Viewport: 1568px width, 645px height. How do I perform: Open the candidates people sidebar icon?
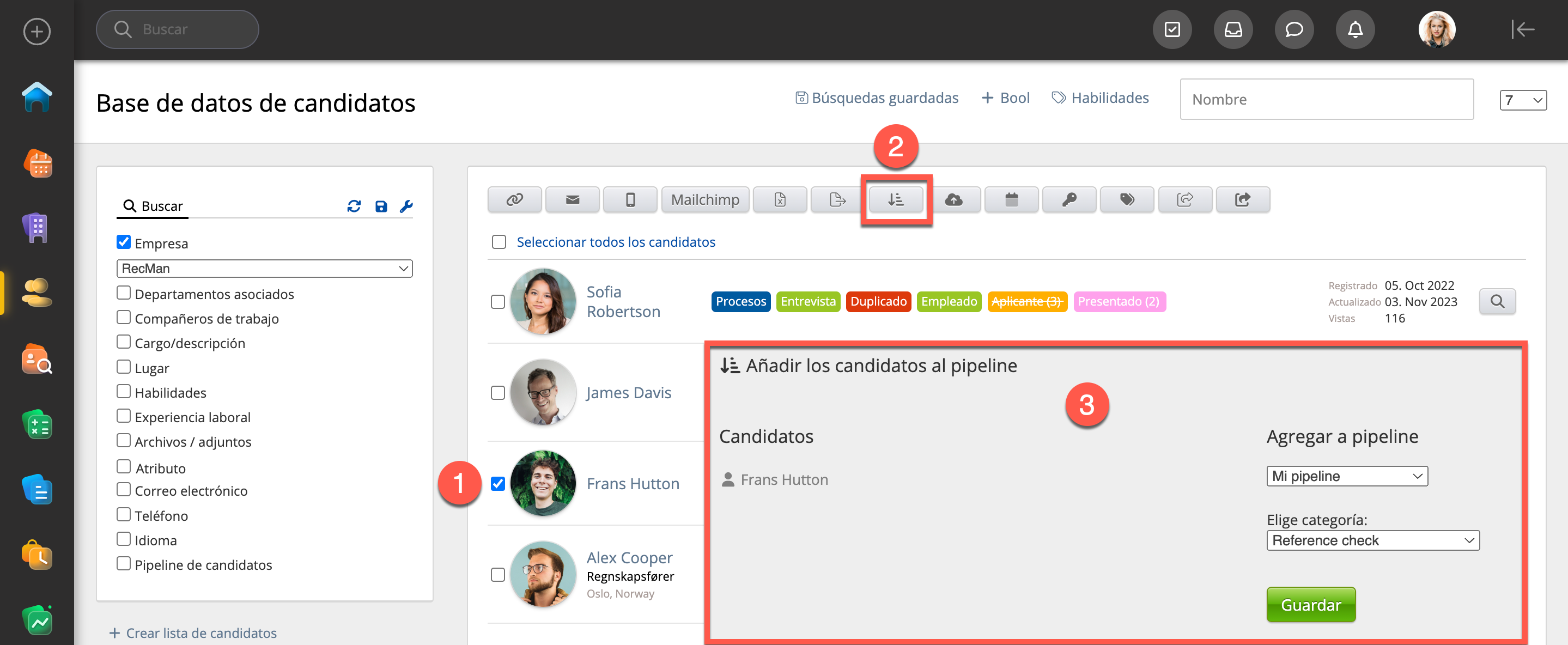[x=37, y=293]
